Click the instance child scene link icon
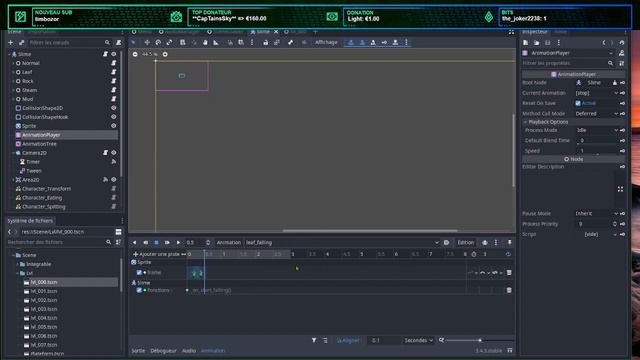 (x=21, y=42)
